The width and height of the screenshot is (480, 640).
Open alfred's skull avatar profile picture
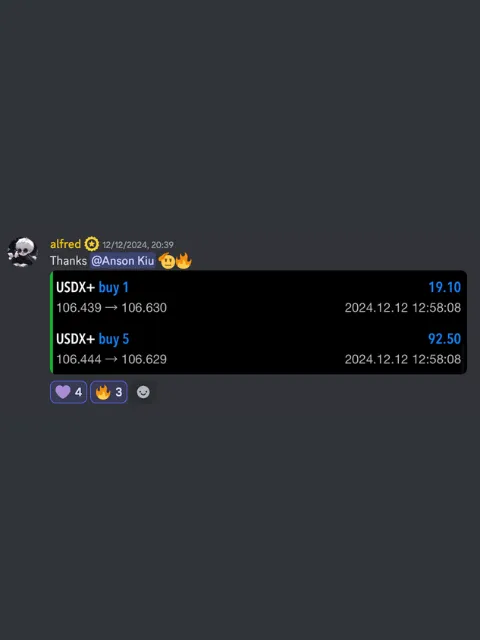click(23, 252)
